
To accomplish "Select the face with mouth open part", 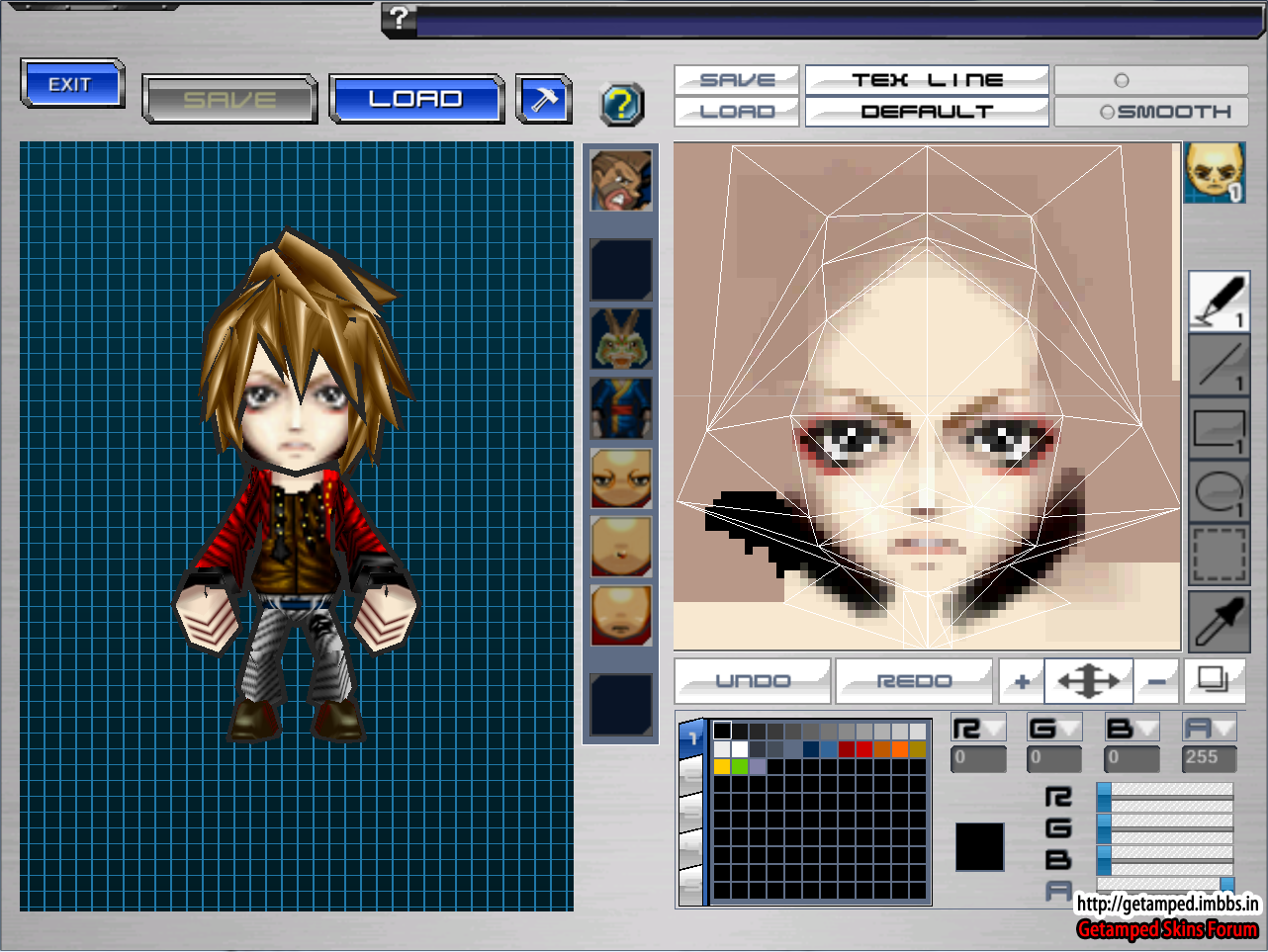I will point(621,546).
